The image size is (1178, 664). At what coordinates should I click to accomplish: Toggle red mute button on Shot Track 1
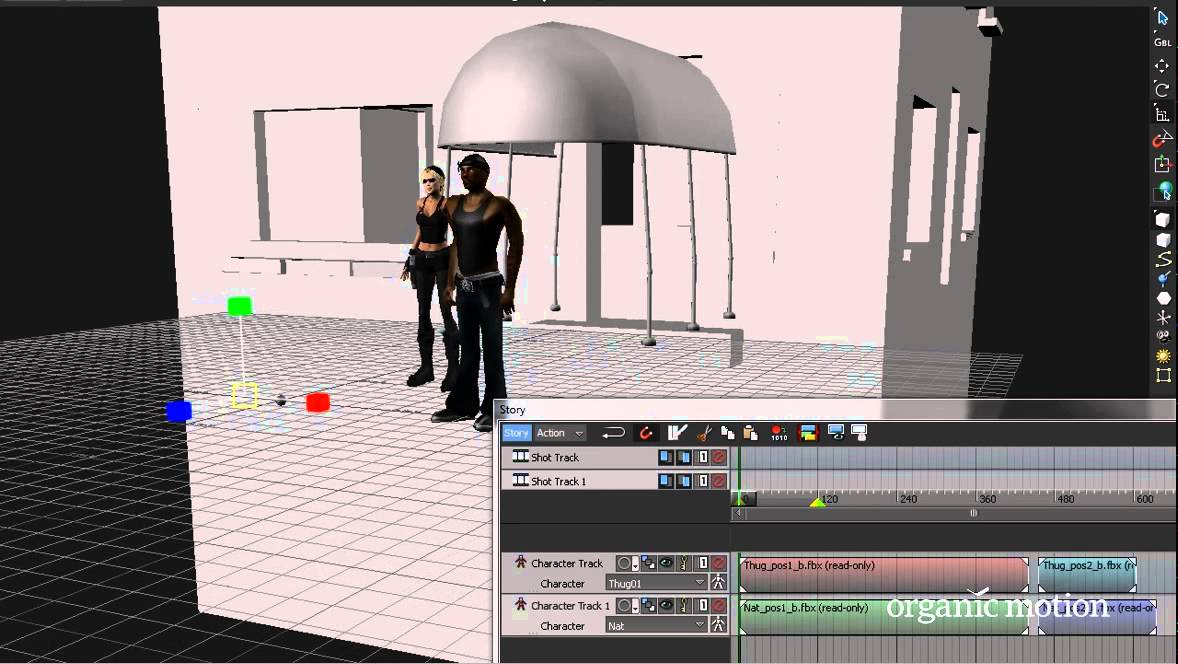point(719,481)
